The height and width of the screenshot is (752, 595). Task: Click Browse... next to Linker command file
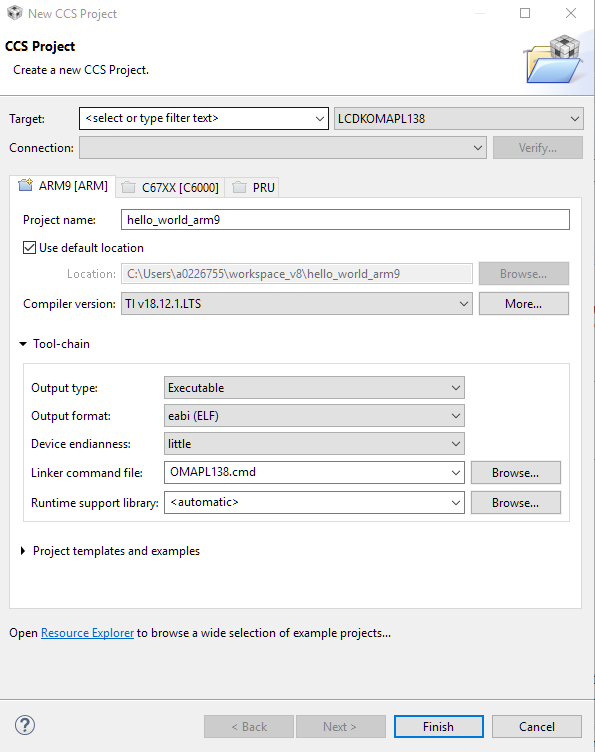[515, 473]
